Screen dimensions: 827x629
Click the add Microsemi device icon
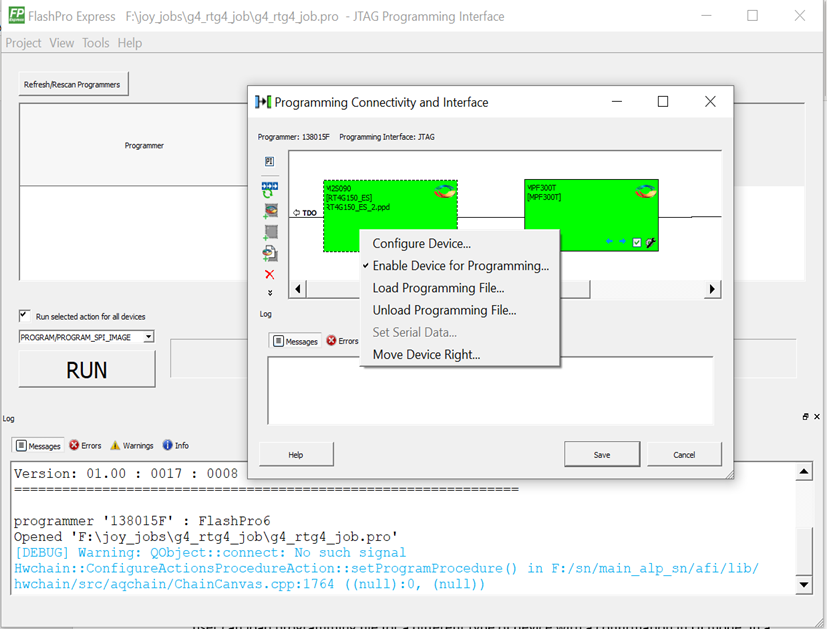coord(270,211)
